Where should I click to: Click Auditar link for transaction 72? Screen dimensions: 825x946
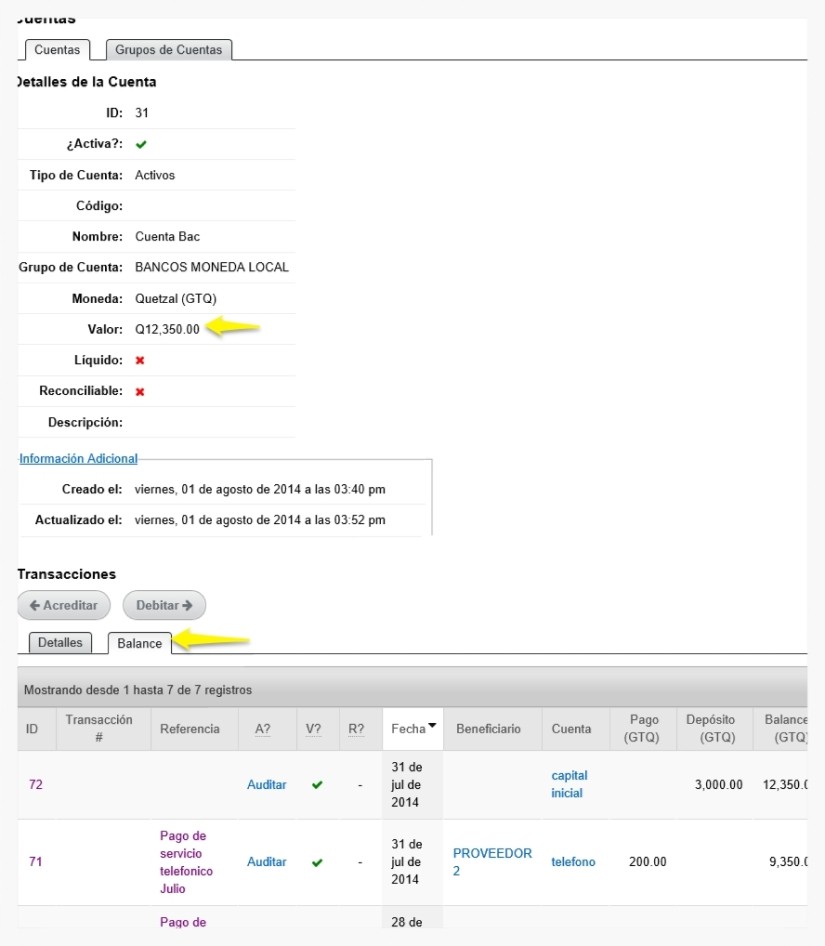(266, 784)
